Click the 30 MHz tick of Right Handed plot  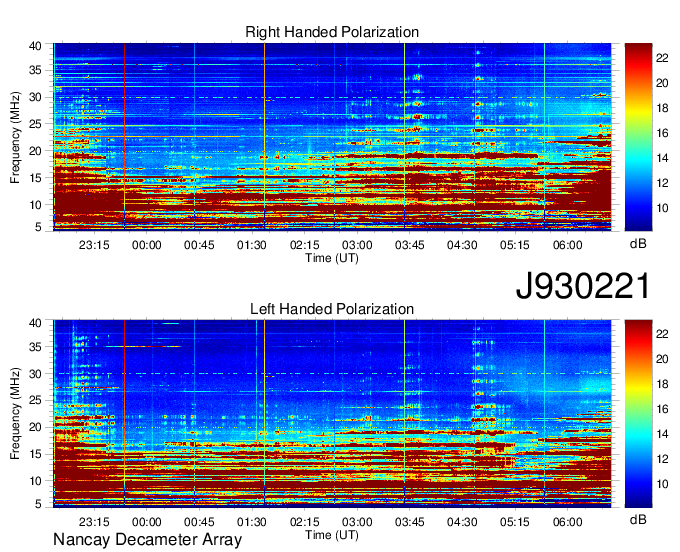coord(35,97)
